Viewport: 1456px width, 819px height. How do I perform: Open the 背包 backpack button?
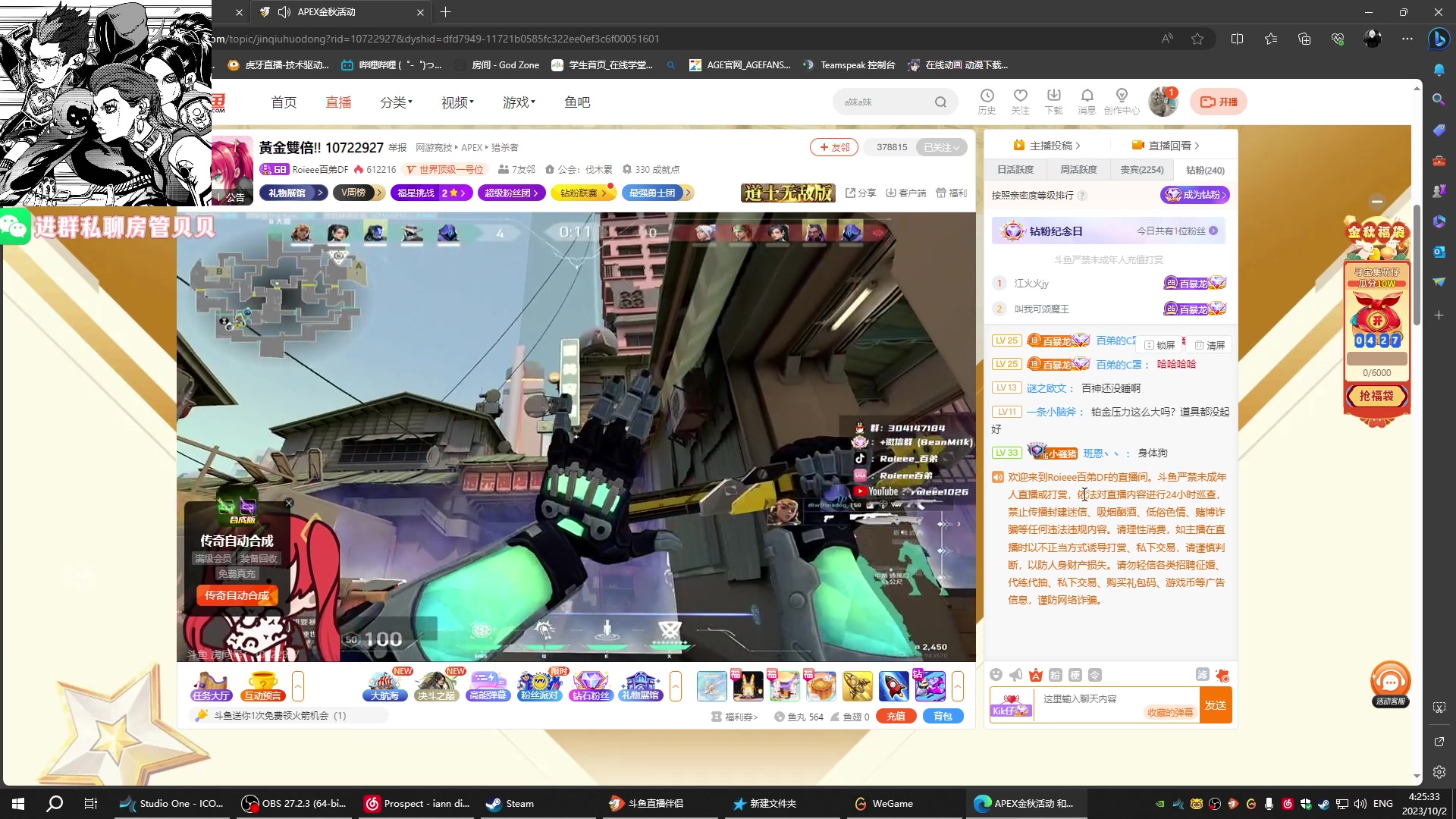click(943, 717)
